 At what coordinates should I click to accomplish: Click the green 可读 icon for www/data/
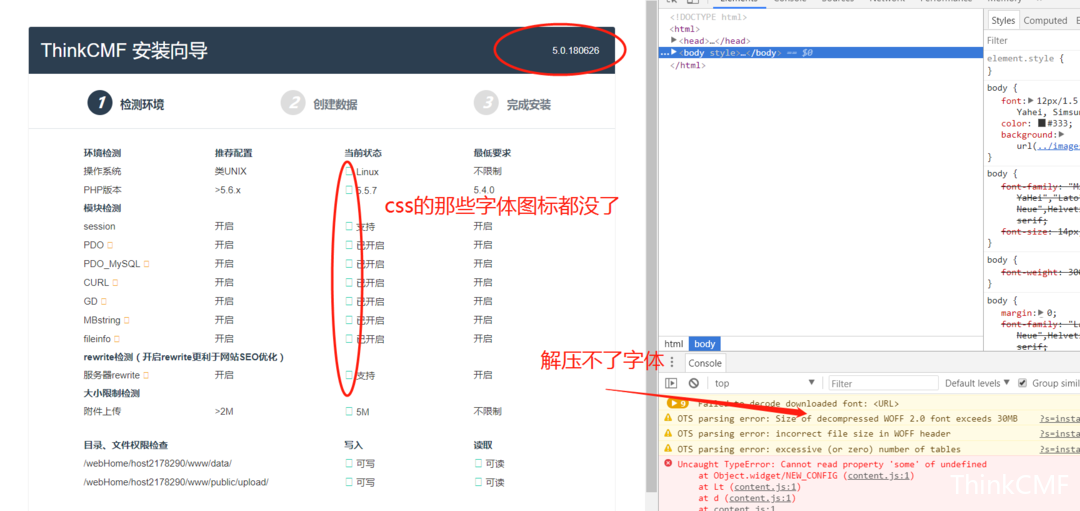(478, 463)
